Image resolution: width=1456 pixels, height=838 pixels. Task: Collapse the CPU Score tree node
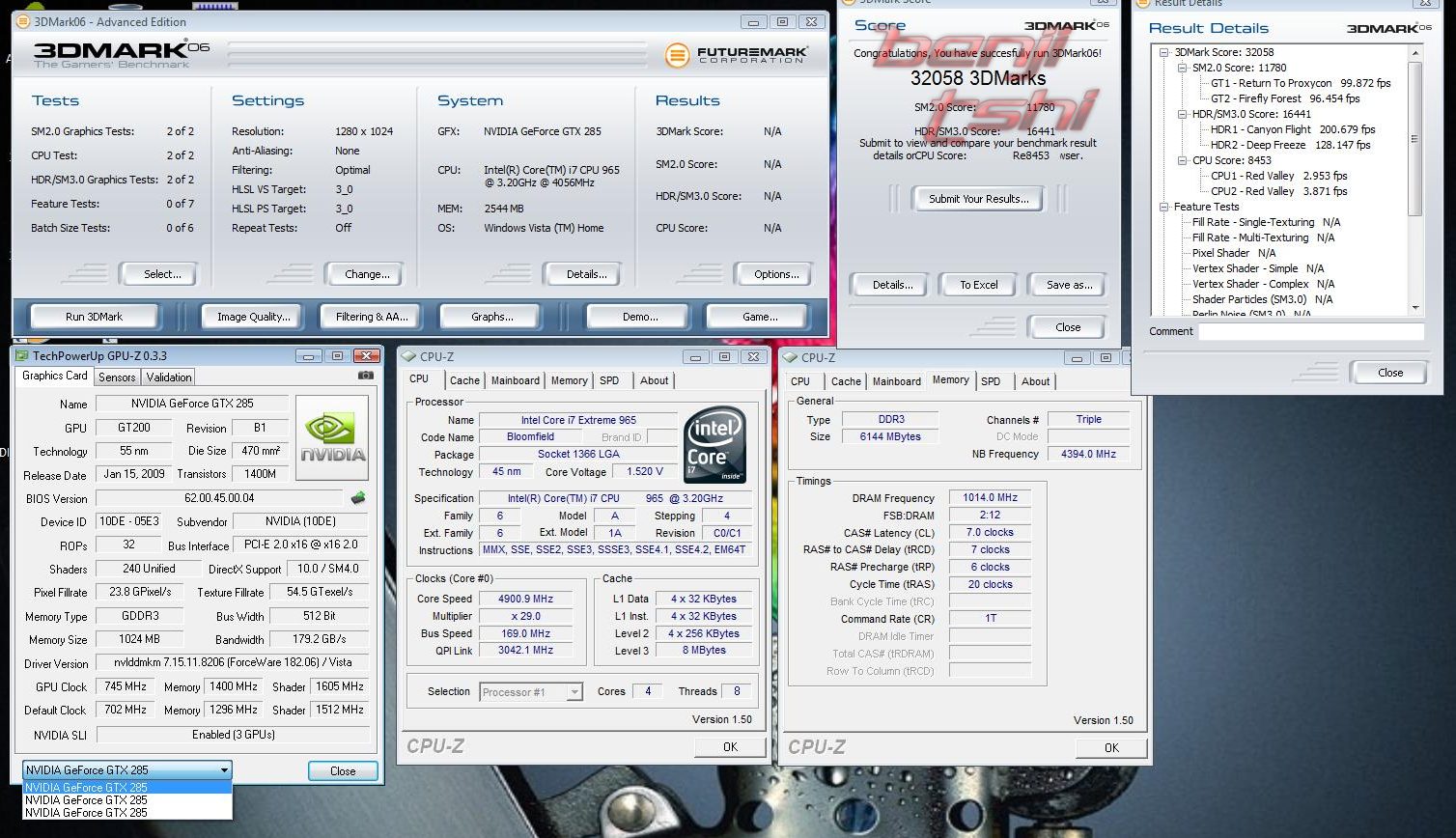(x=1182, y=160)
